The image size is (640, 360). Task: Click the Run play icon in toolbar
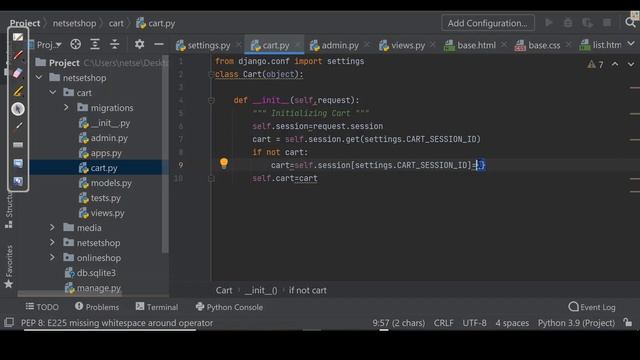[549, 22]
